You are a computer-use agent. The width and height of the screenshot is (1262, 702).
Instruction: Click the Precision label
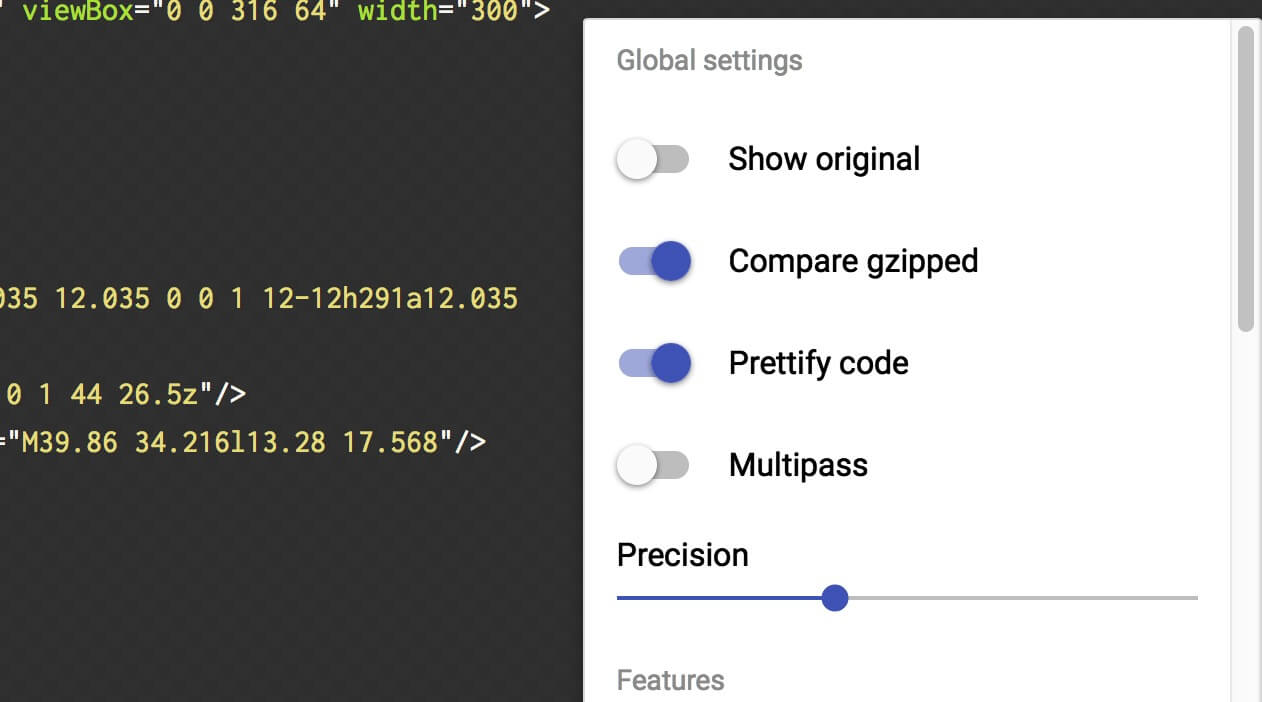point(682,555)
